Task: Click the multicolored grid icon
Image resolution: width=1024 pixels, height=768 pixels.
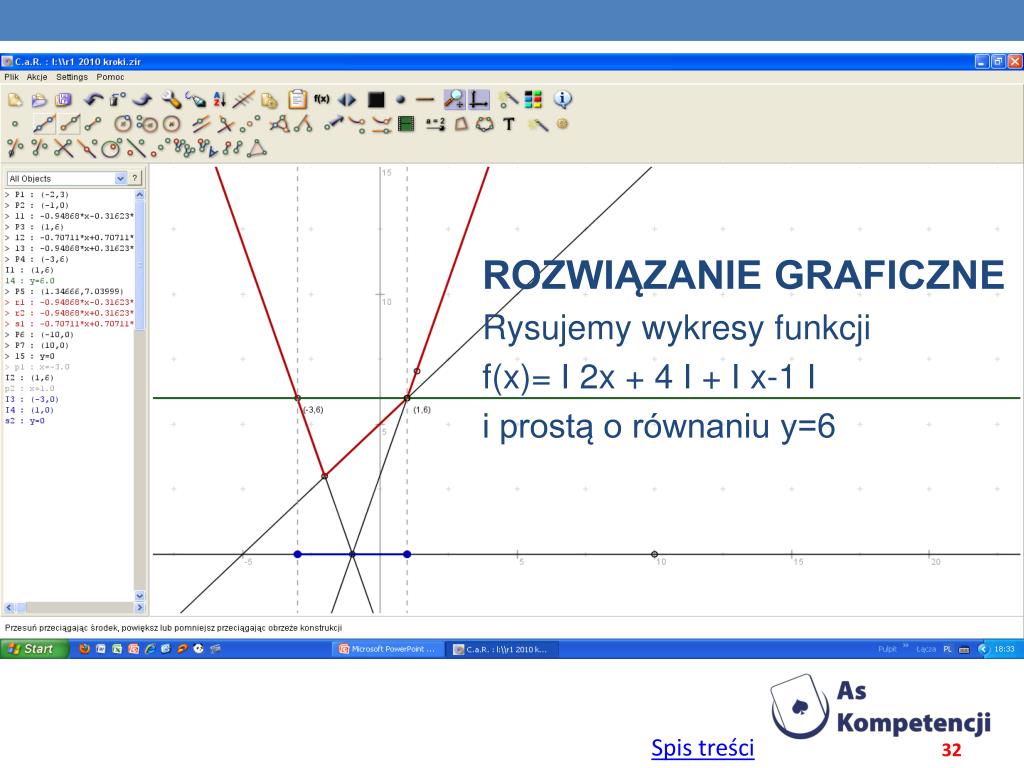Action: click(533, 99)
